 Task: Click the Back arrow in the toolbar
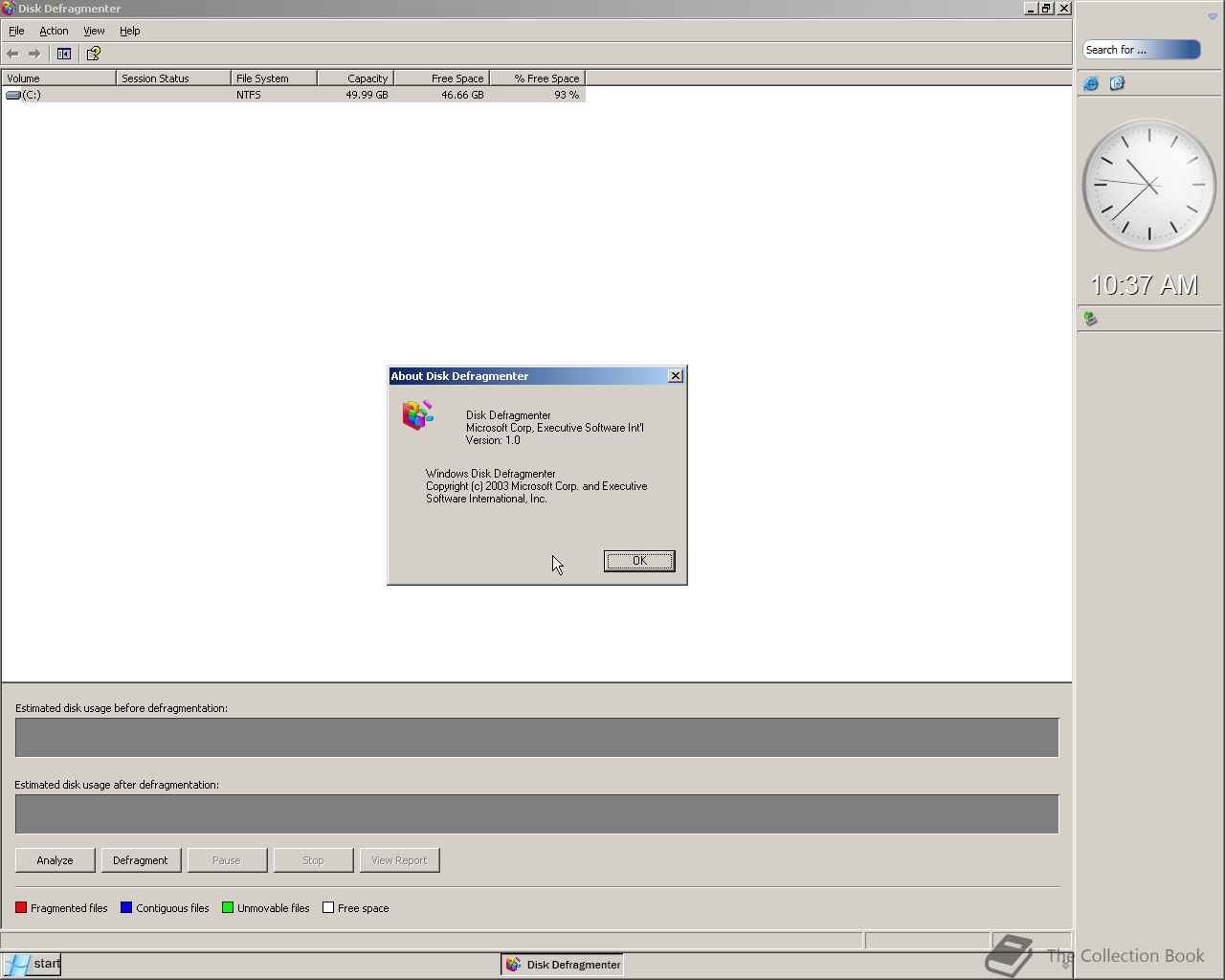coord(12,54)
